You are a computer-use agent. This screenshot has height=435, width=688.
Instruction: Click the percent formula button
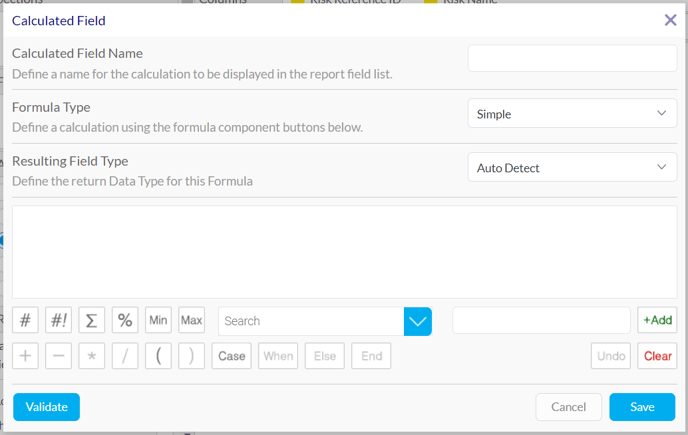click(125, 320)
